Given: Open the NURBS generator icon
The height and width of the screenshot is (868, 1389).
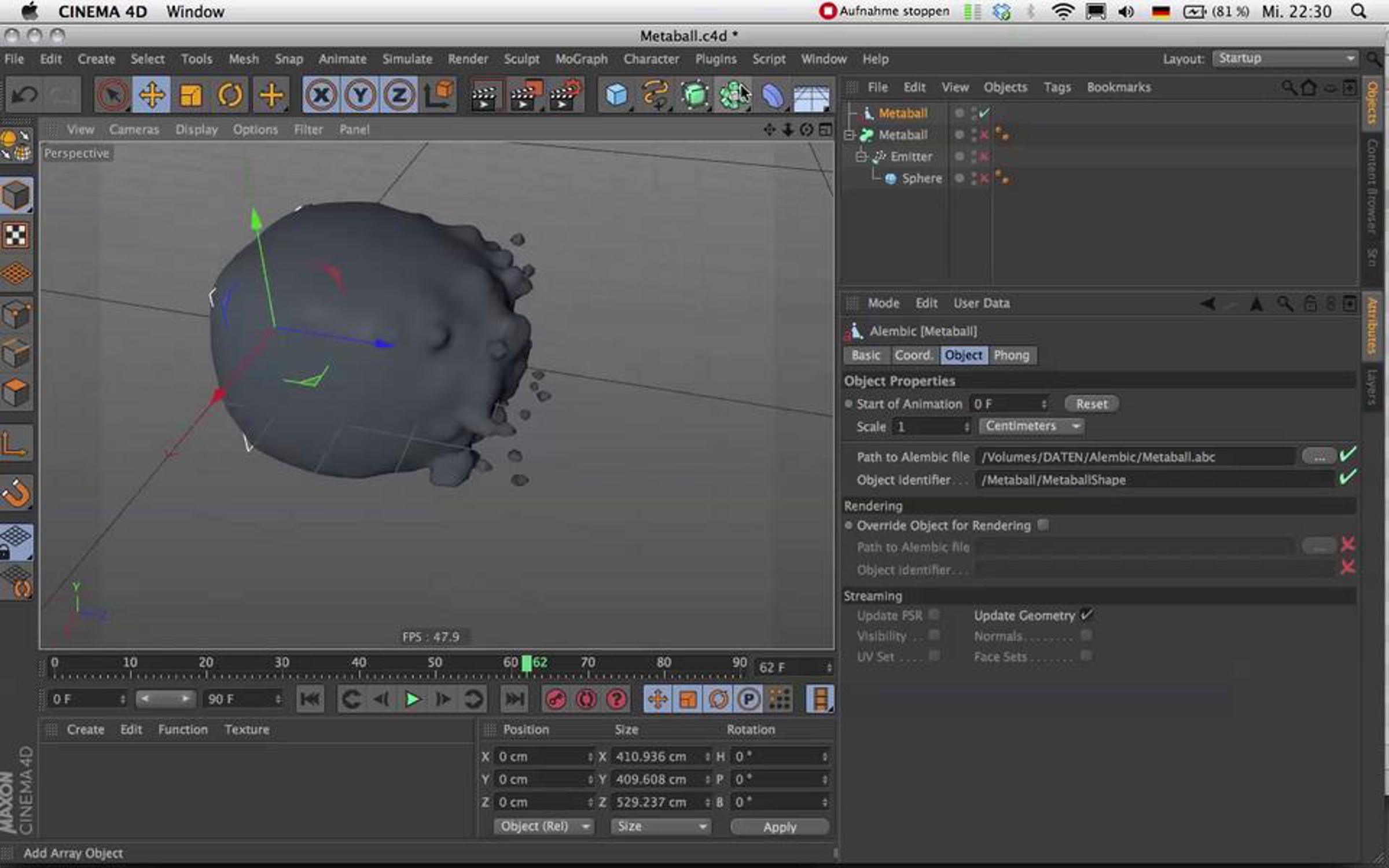Looking at the screenshot, I should pos(695,95).
